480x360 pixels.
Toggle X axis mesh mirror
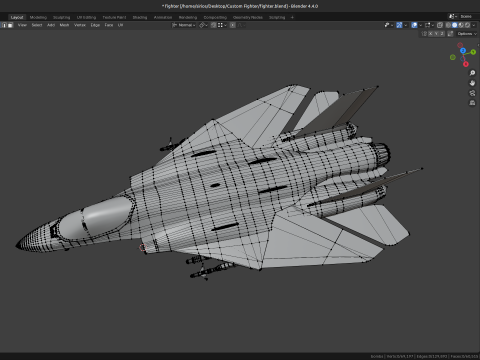(x=430, y=34)
